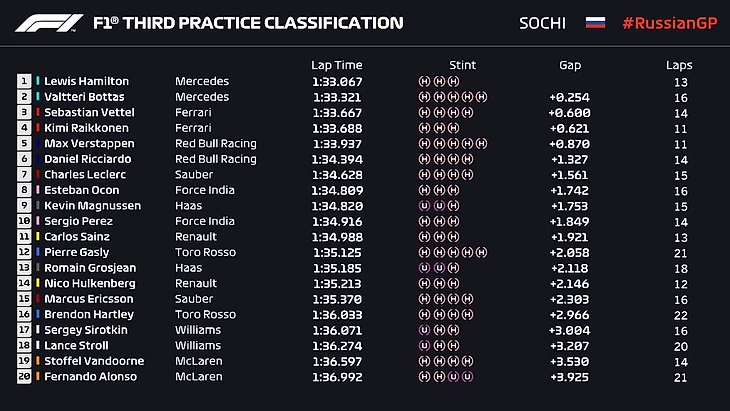Click the position 1 number badge
Screen dimensions: 730x411
point(24,81)
